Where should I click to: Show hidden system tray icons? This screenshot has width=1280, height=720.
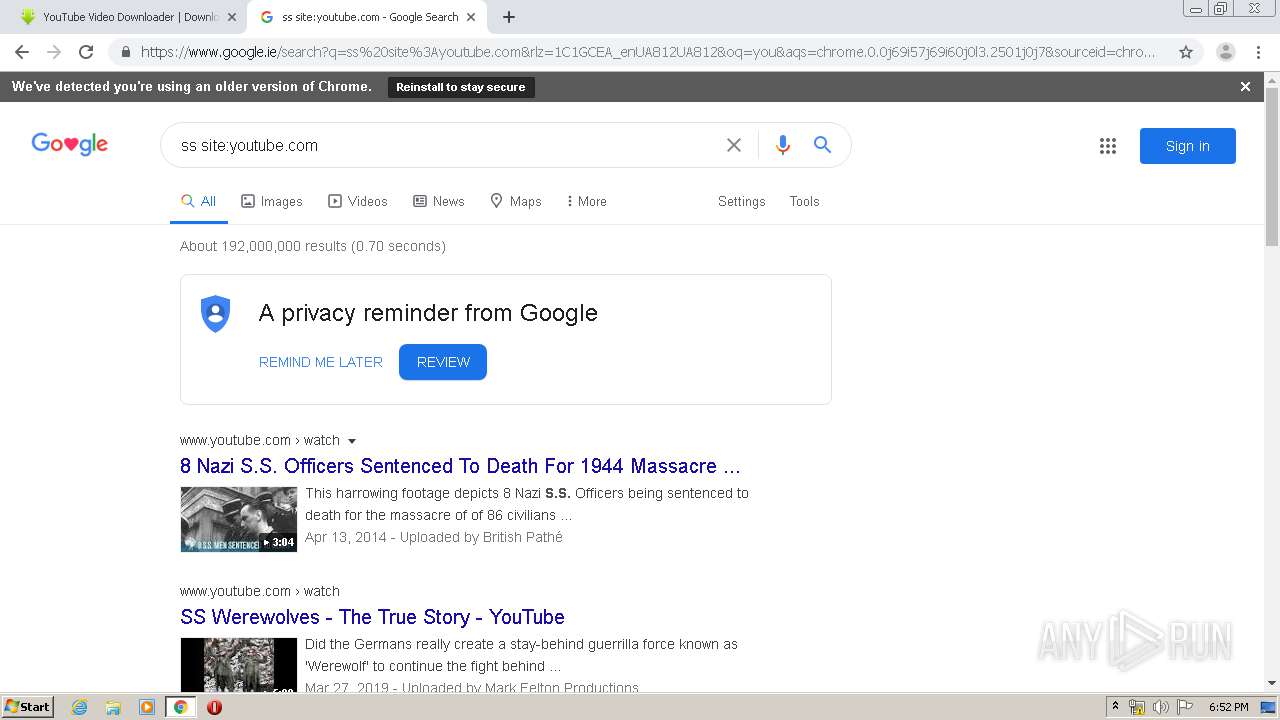coord(1115,707)
